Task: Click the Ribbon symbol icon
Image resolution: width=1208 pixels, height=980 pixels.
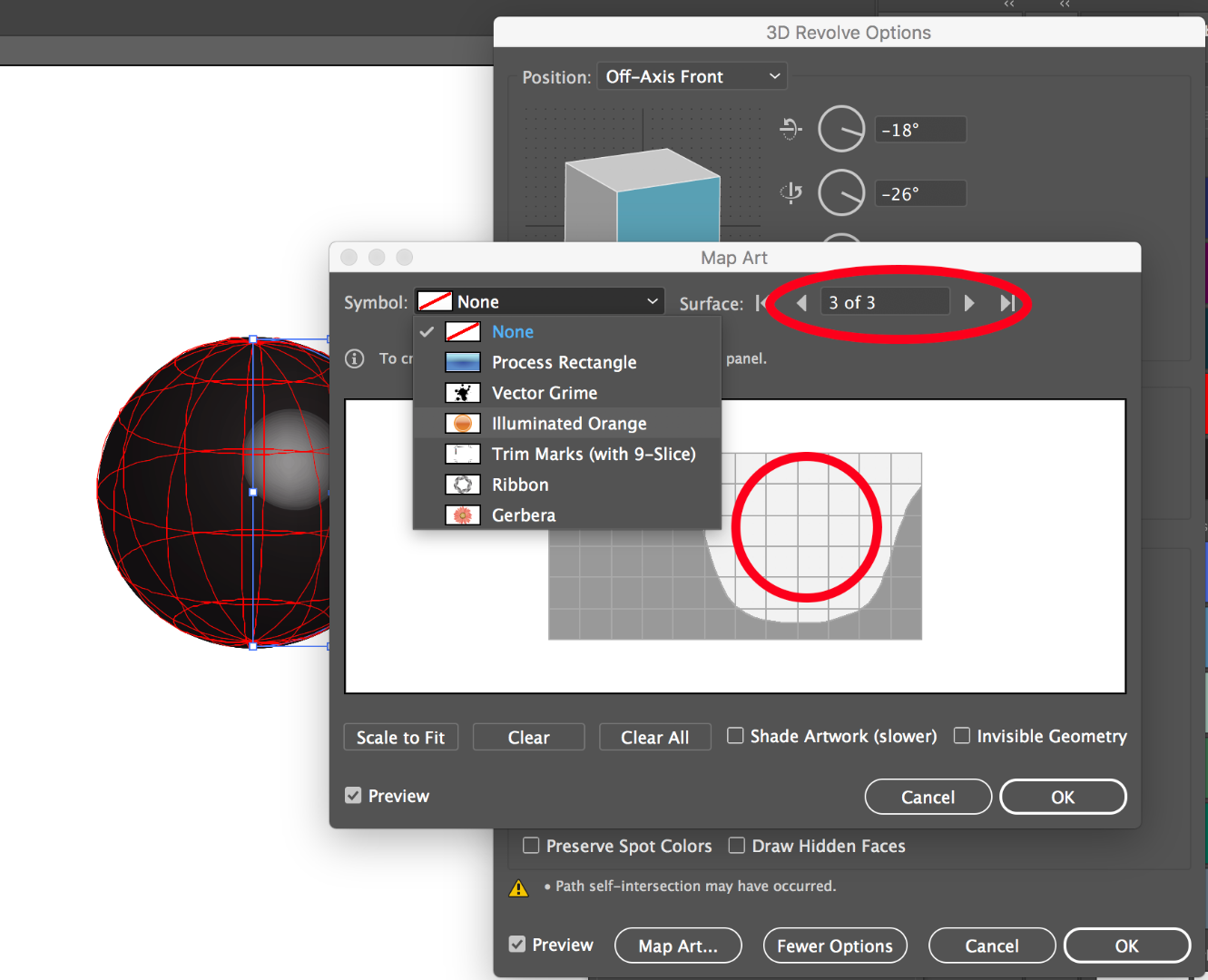Action: click(x=463, y=484)
